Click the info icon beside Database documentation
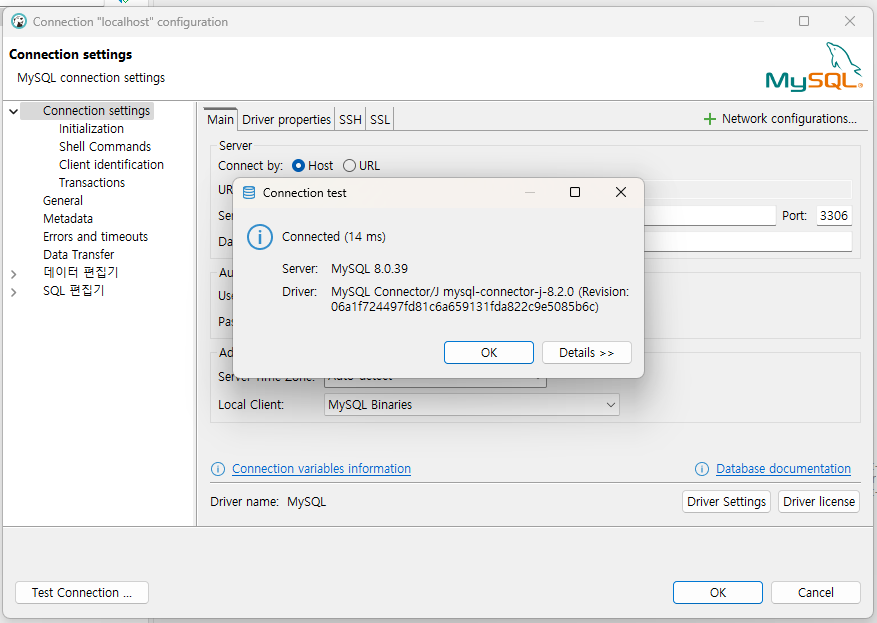The height and width of the screenshot is (623, 877). point(701,469)
